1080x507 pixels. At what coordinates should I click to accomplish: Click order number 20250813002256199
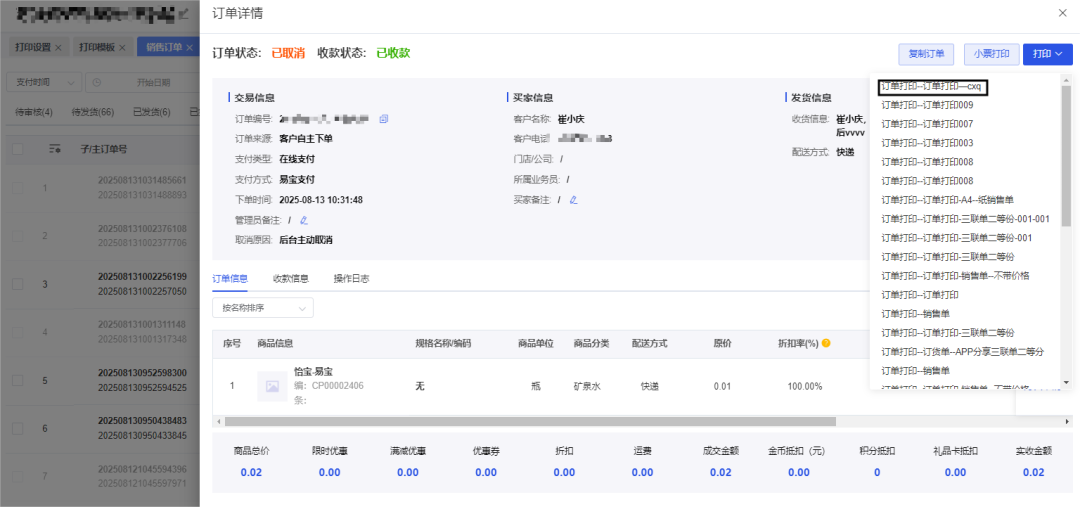pyautogui.click(x=142, y=276)
